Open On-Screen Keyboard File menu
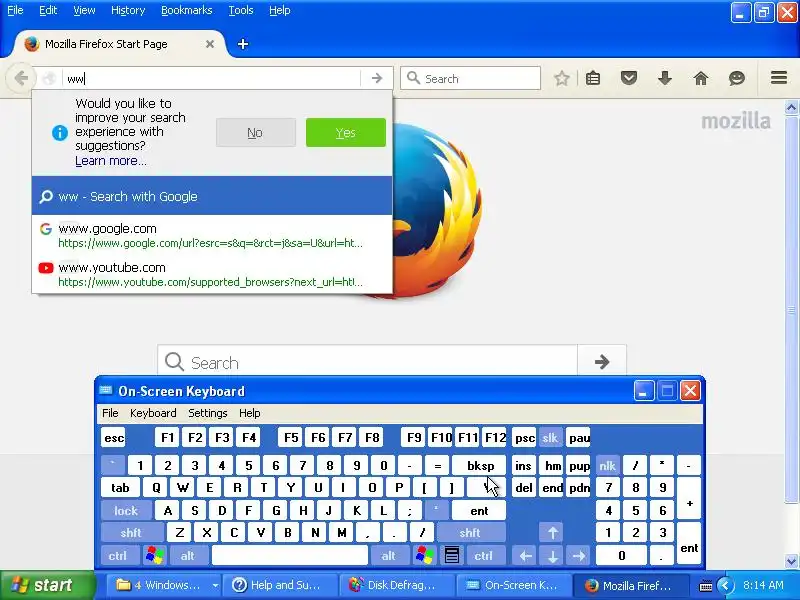 (x=110, y=413)
